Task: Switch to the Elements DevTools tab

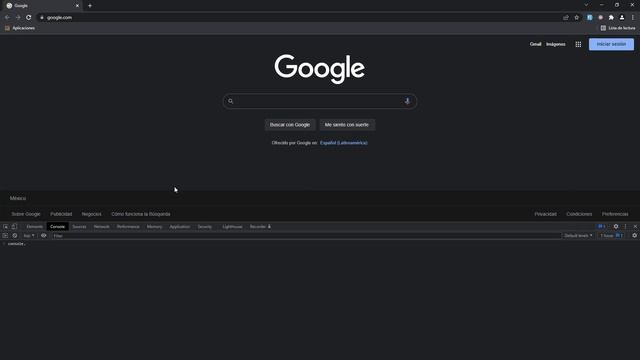Action: (35, 227)
